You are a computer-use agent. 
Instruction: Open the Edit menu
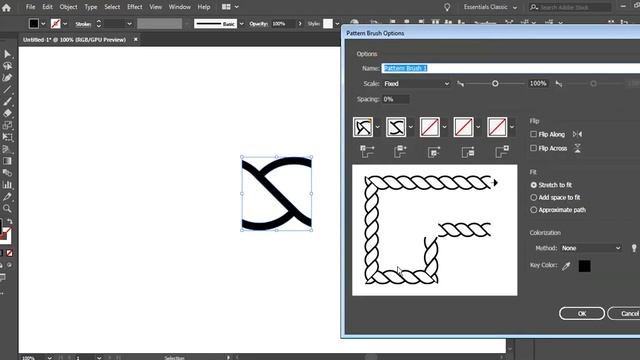click(x=47, y=7)
